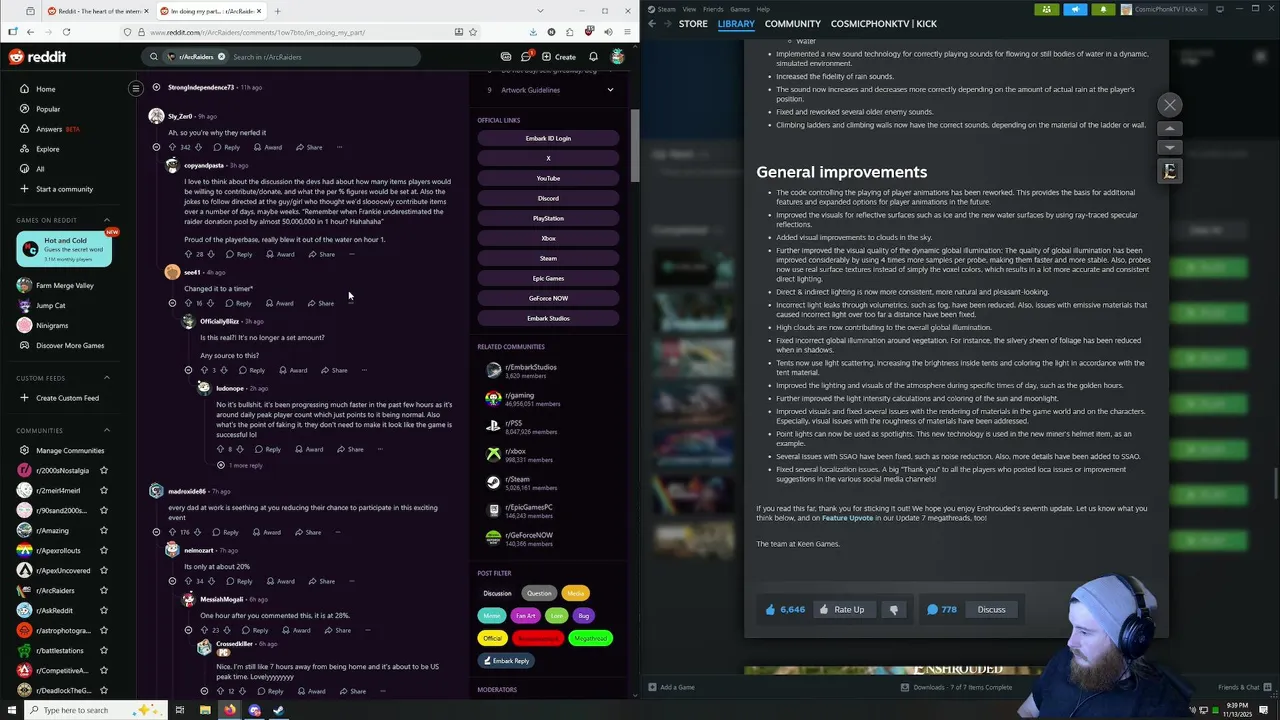Open Steam View menu
Image resolution: width=1280 pixels, height=720 pixels.
689,9
